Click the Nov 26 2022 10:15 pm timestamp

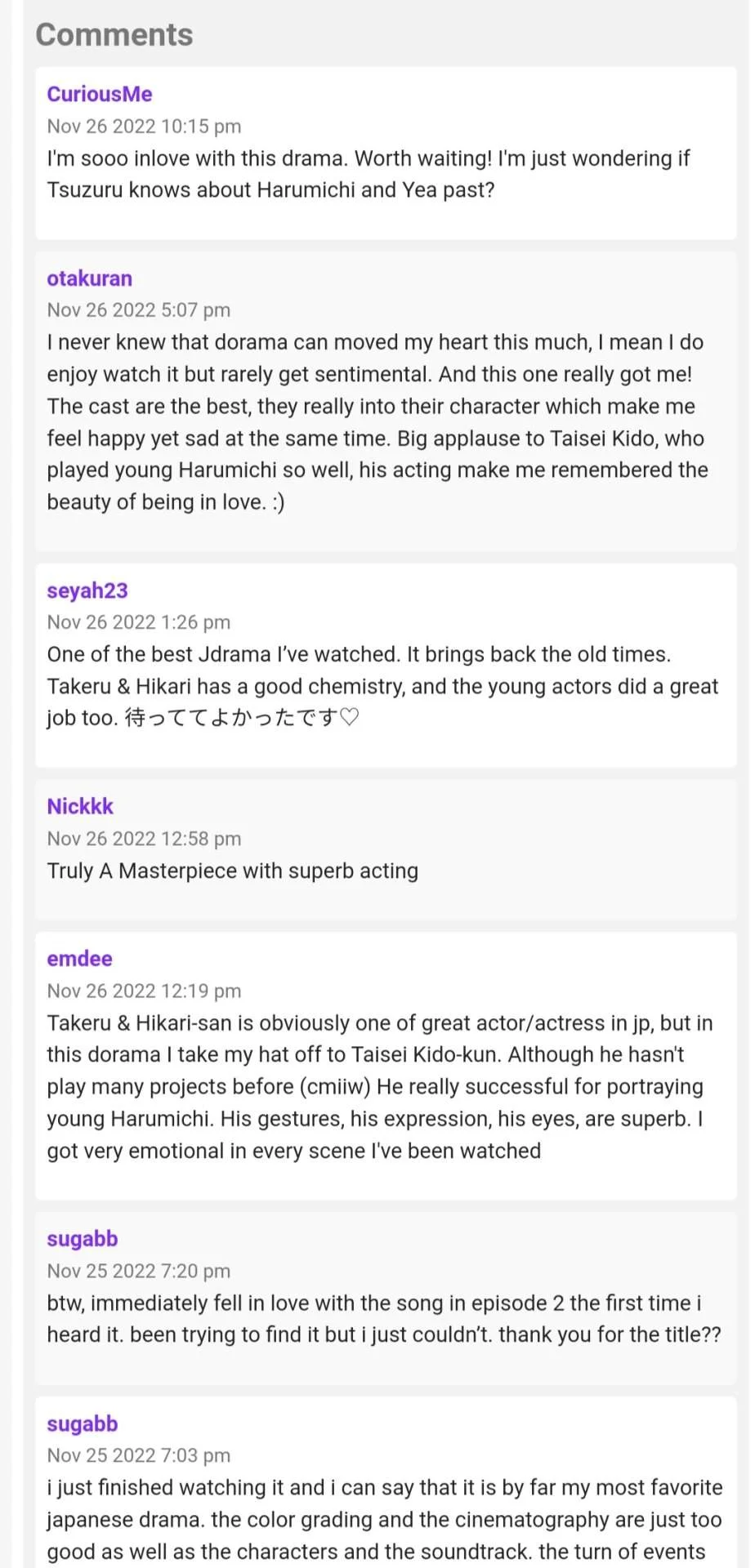pyautogui.click(x=144, y=127)
